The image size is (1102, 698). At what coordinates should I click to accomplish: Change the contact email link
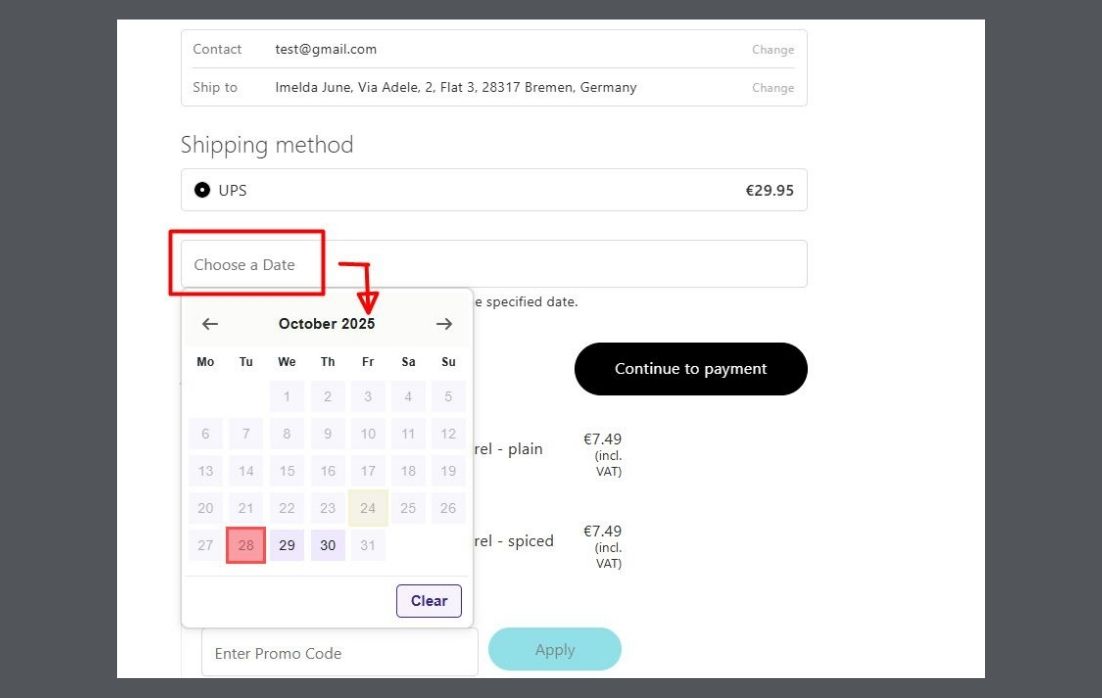coord(772,50)
